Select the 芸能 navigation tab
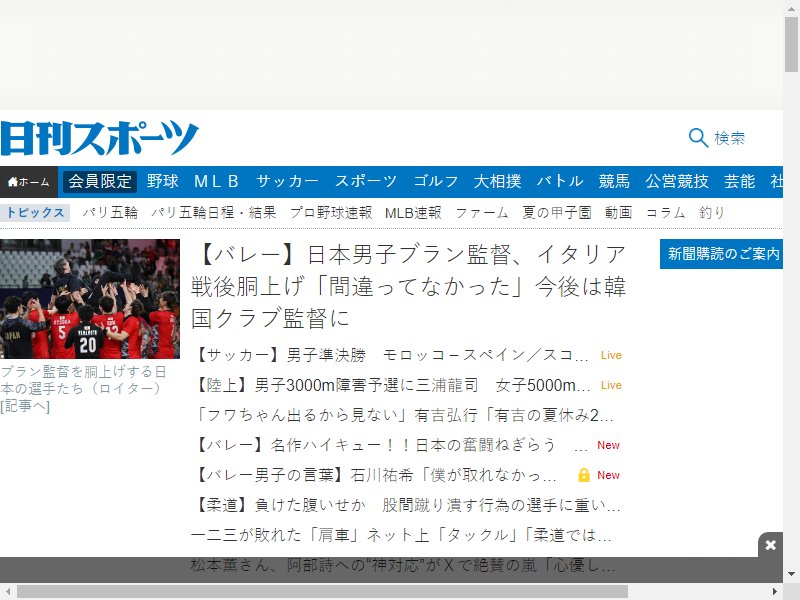Screen dimensions: 800x600 coord(739,182)
